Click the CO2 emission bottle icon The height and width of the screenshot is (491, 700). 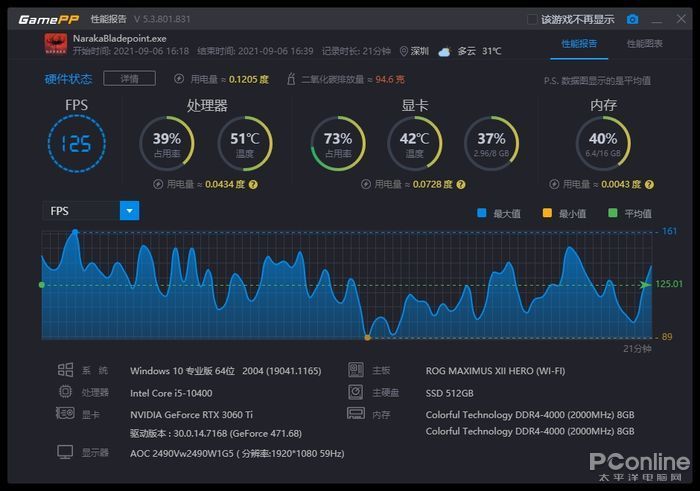click(291, 79)
